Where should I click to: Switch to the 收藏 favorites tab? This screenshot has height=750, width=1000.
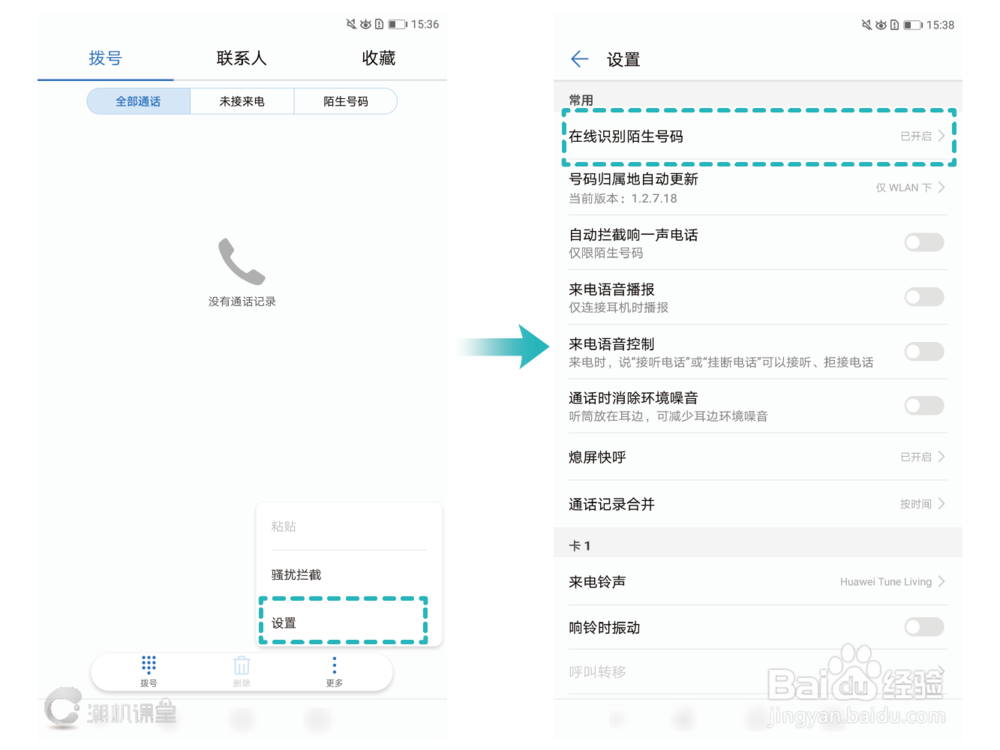click(378, 59)
